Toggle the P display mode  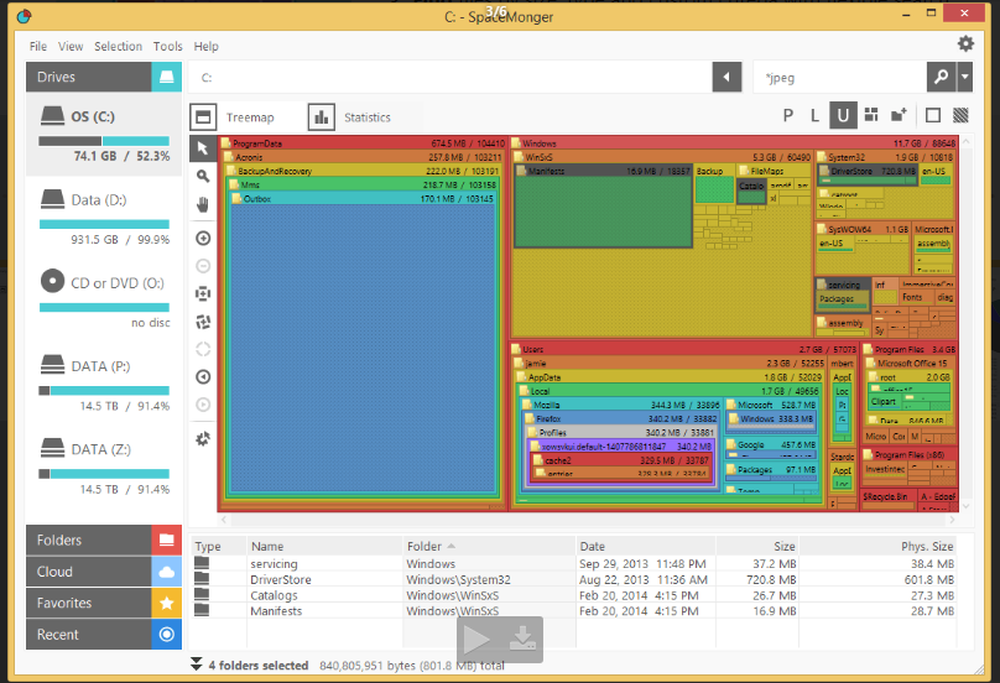[788, 115]
